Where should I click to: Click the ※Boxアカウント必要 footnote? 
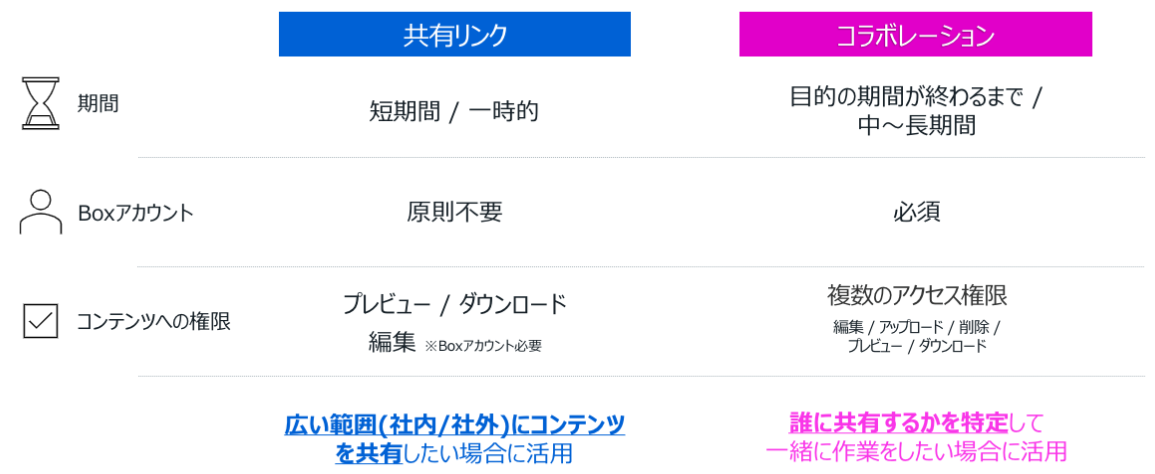tap(483, 346)
